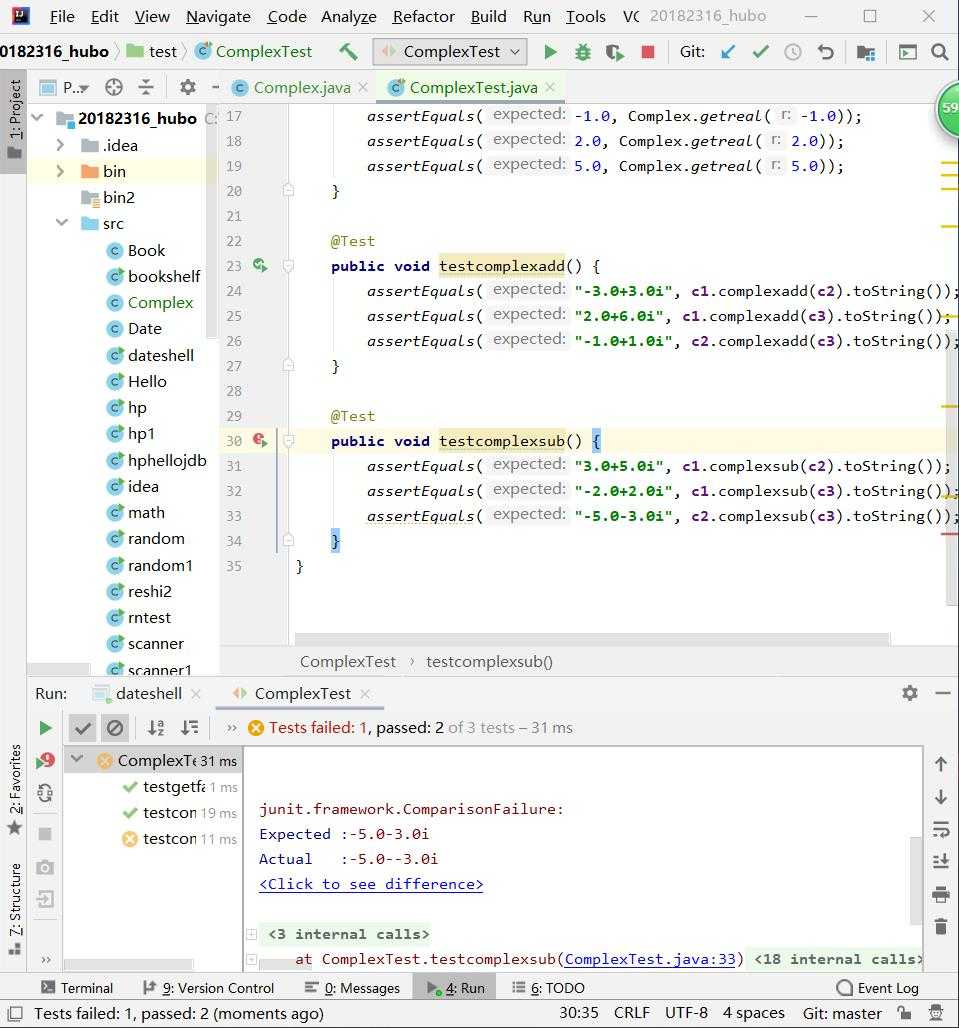
Task: Revert changes with the undo arrow icon
Action: [x=825, y=52]
